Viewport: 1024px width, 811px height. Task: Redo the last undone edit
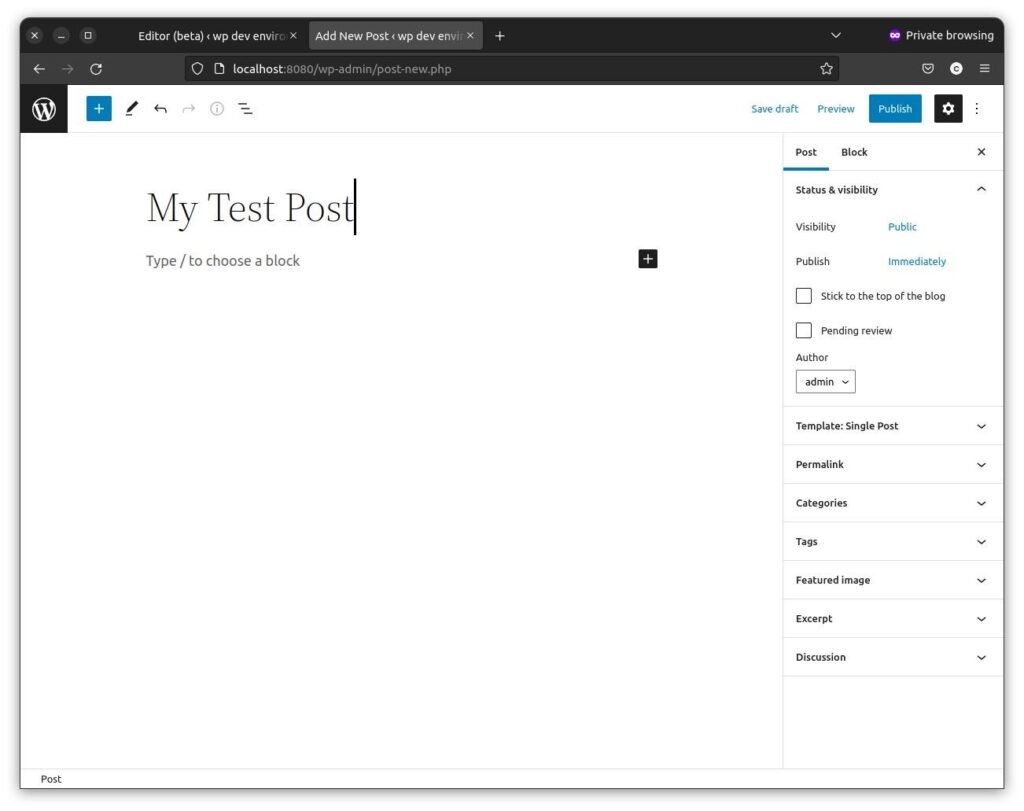click(x=189, y=109)
